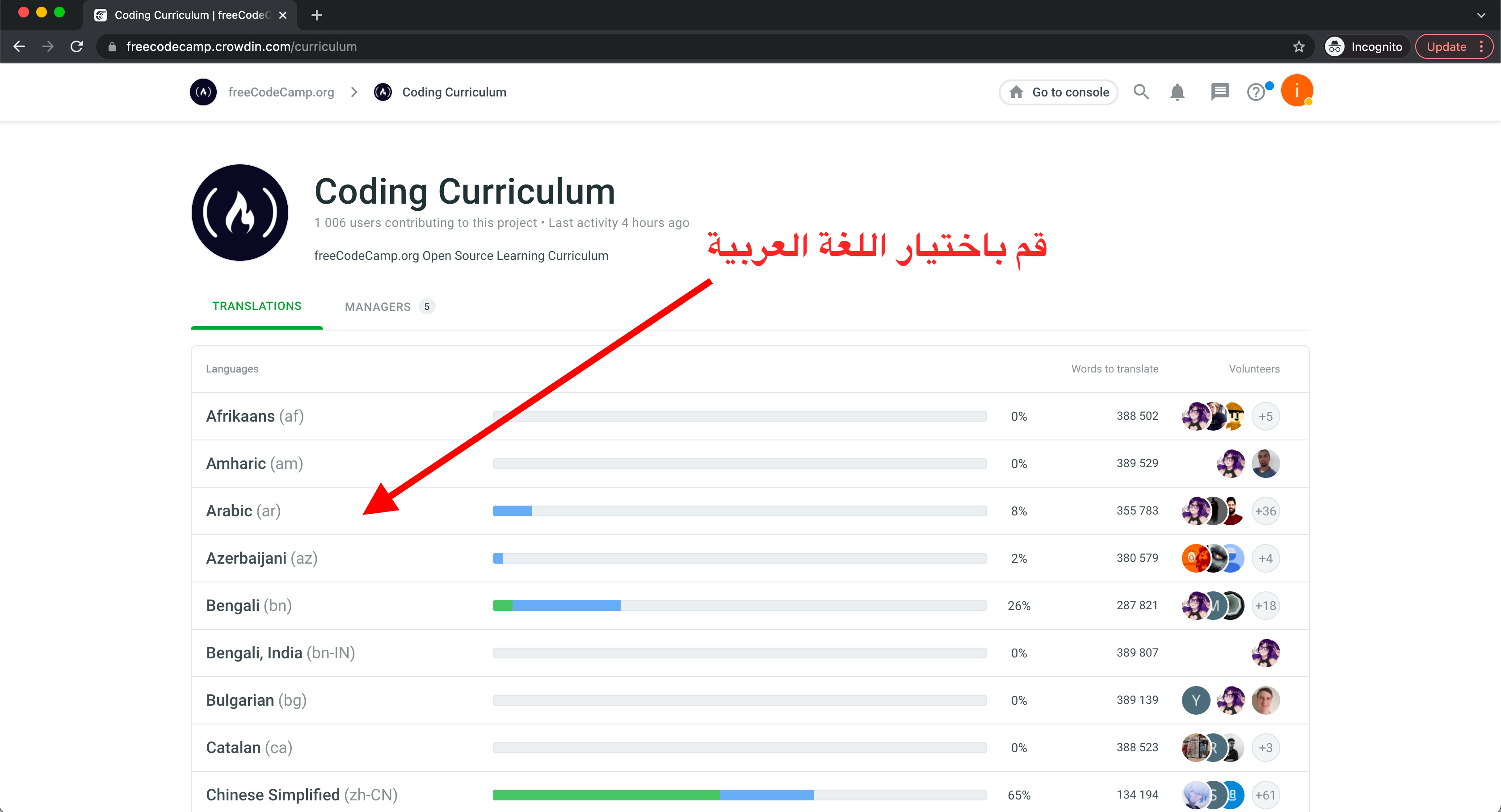This screenshot has width=1501, height=812.
Task: Go back using the browser arrow
Action: tap(19, 46)
